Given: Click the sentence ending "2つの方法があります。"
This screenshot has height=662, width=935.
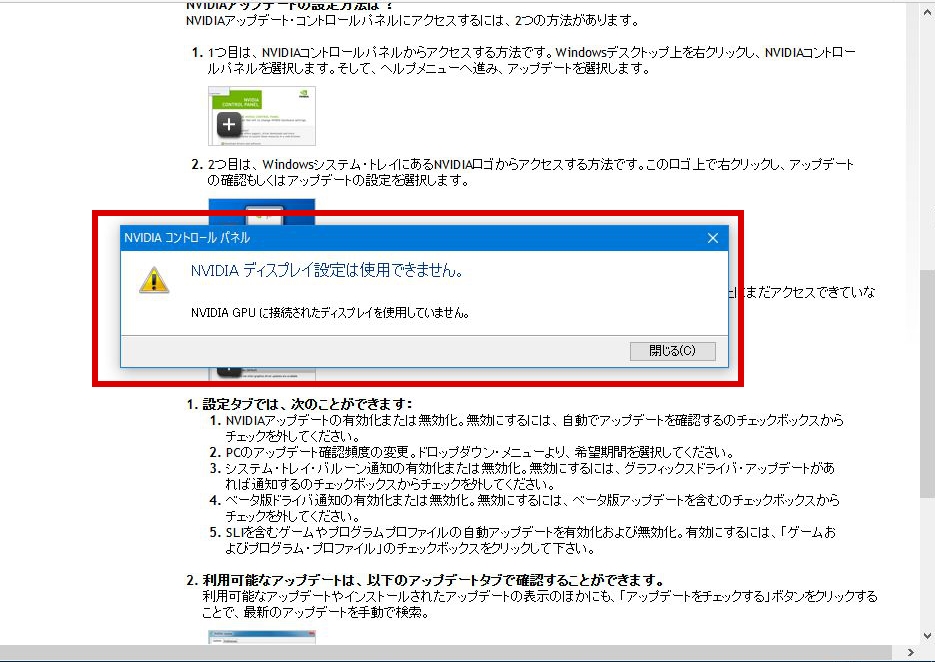Looking at the screenshot, I should [x=413, y=21].
